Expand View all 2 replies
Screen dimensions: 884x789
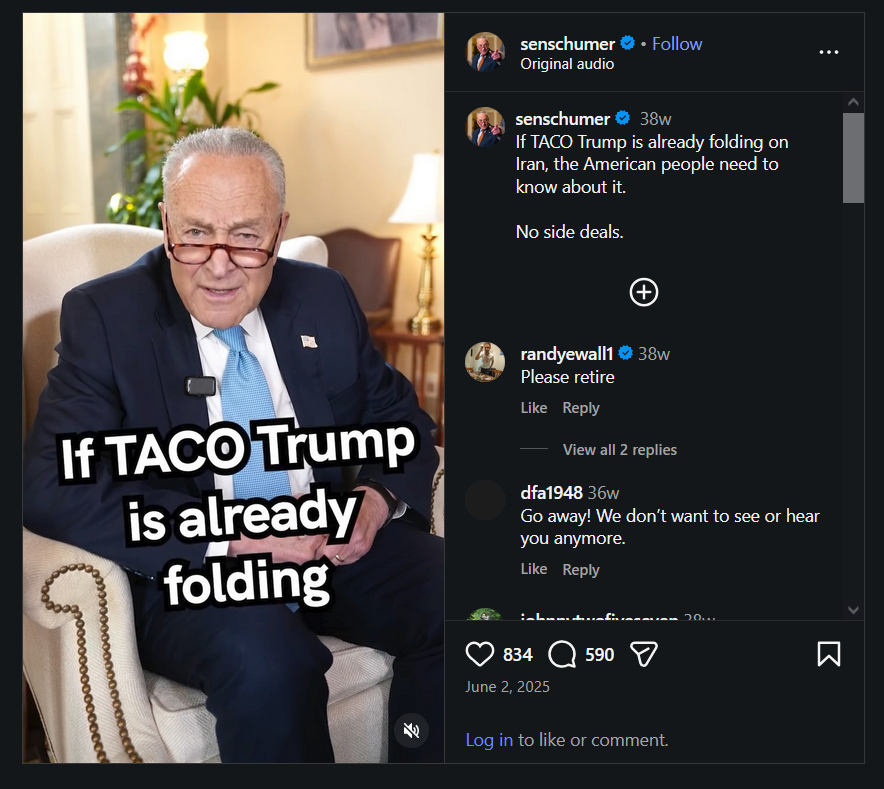pos(619,450)
